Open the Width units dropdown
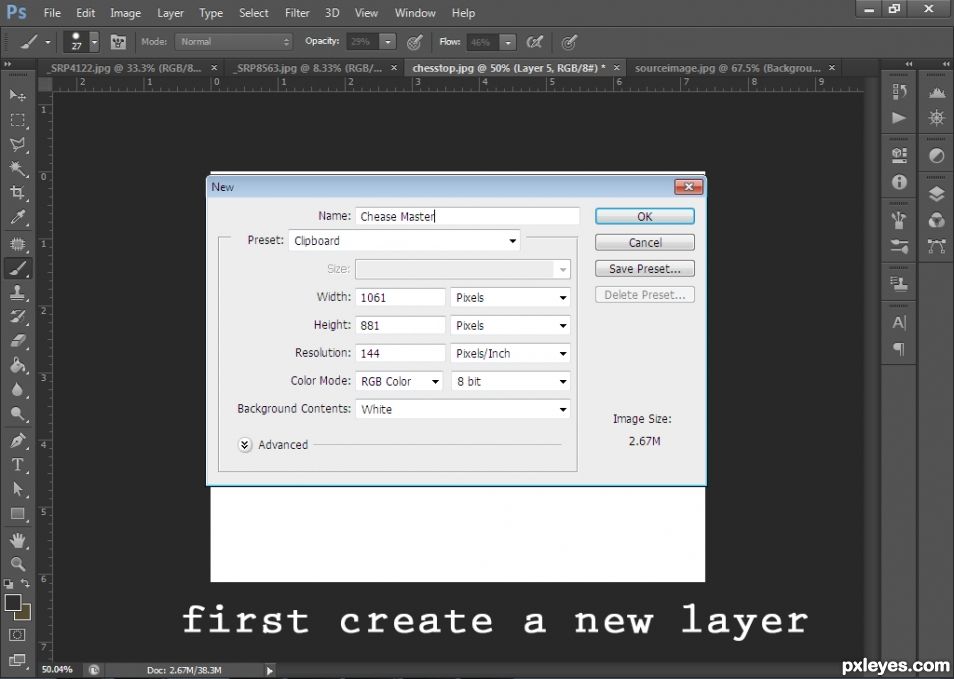The image size is (954, 679). [x=510, y=298]
